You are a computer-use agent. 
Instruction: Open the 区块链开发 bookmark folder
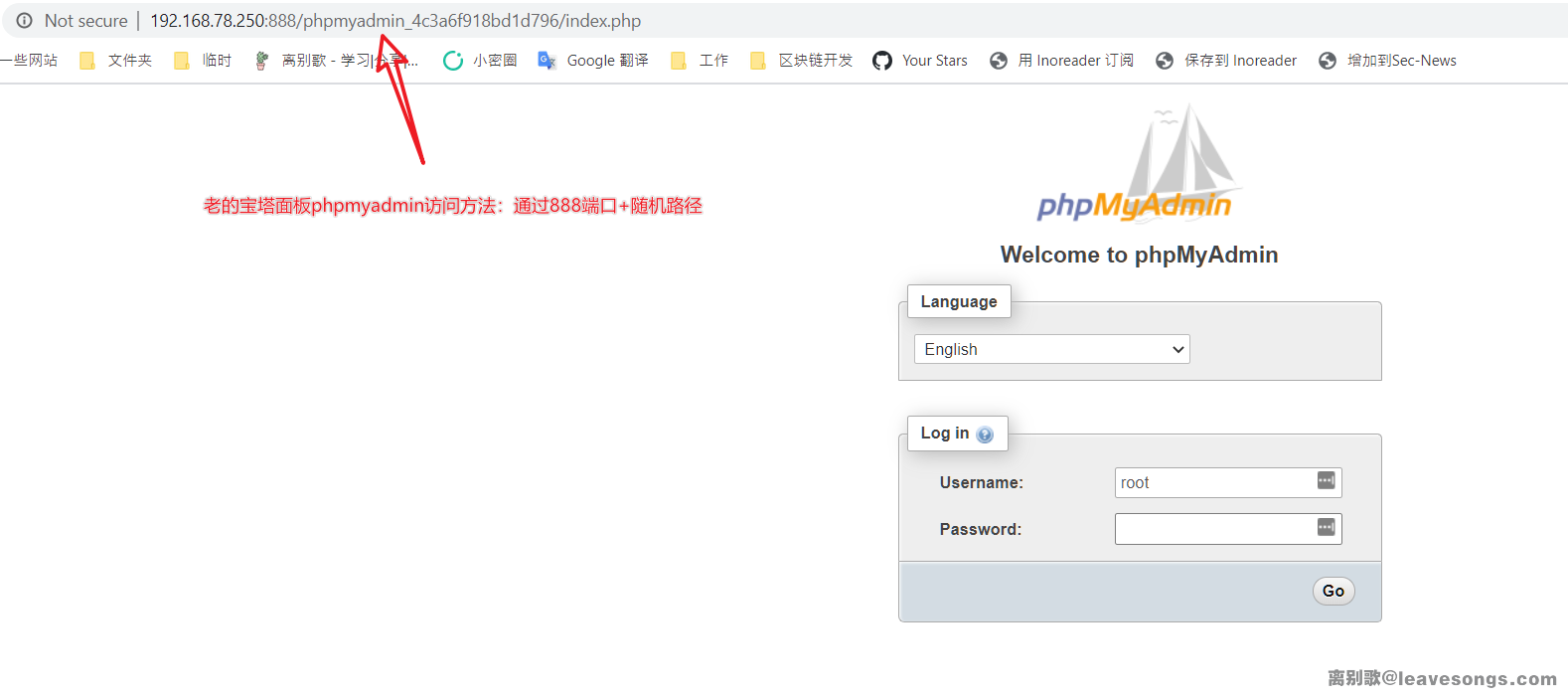click(x=802, y=61)
